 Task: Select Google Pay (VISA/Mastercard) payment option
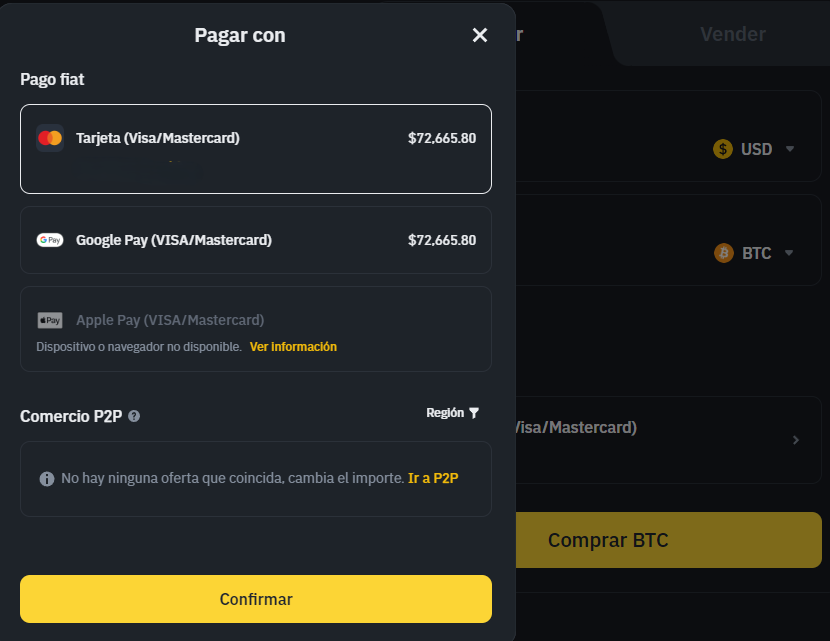tap(256, 240)
